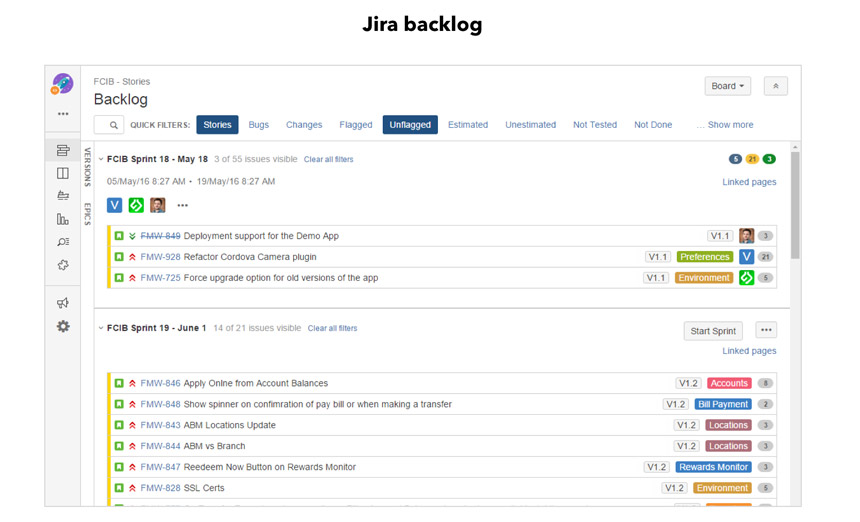The width and height of the screenshot is (860, 522).
Task: Open the Add-ons puzzle icon
Action: coord(63,265)
